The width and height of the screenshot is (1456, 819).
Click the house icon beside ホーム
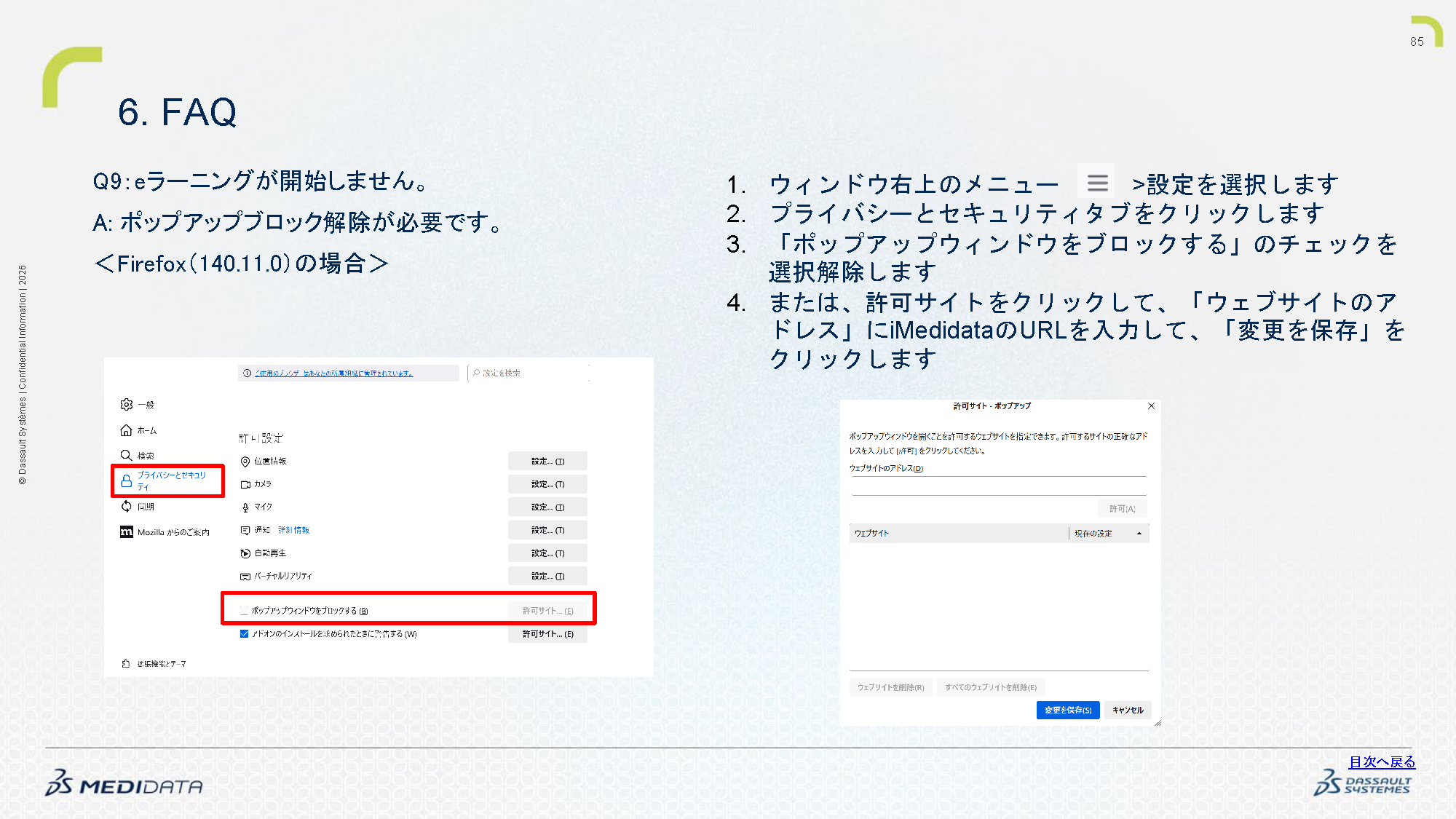pos(127,430)
